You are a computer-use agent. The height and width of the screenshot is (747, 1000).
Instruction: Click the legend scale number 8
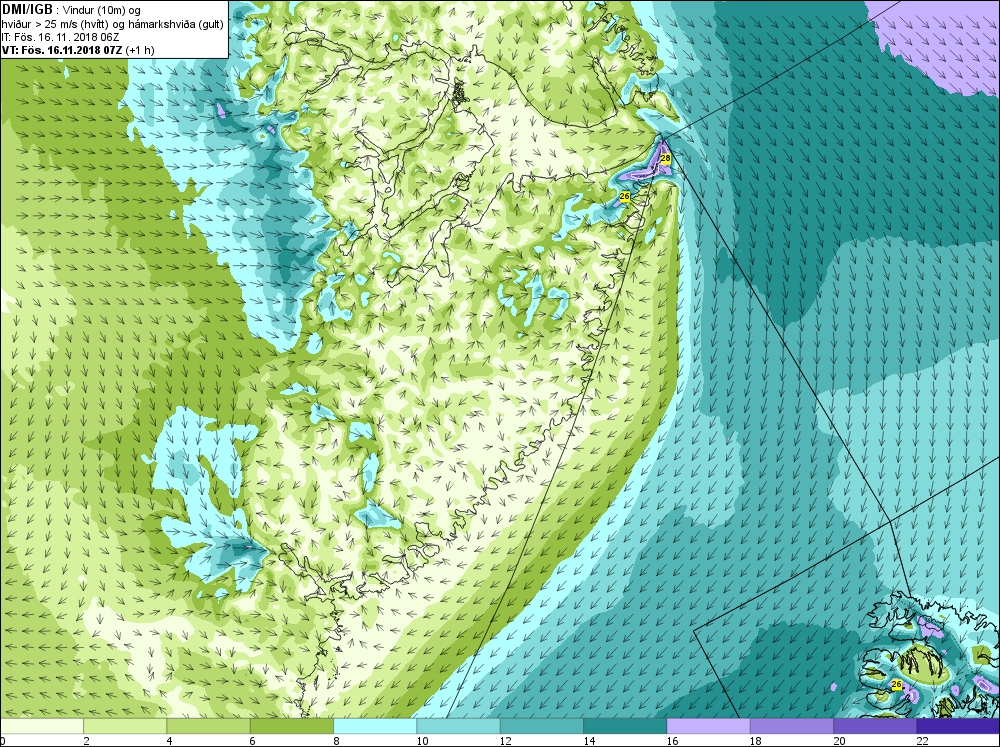336,741
